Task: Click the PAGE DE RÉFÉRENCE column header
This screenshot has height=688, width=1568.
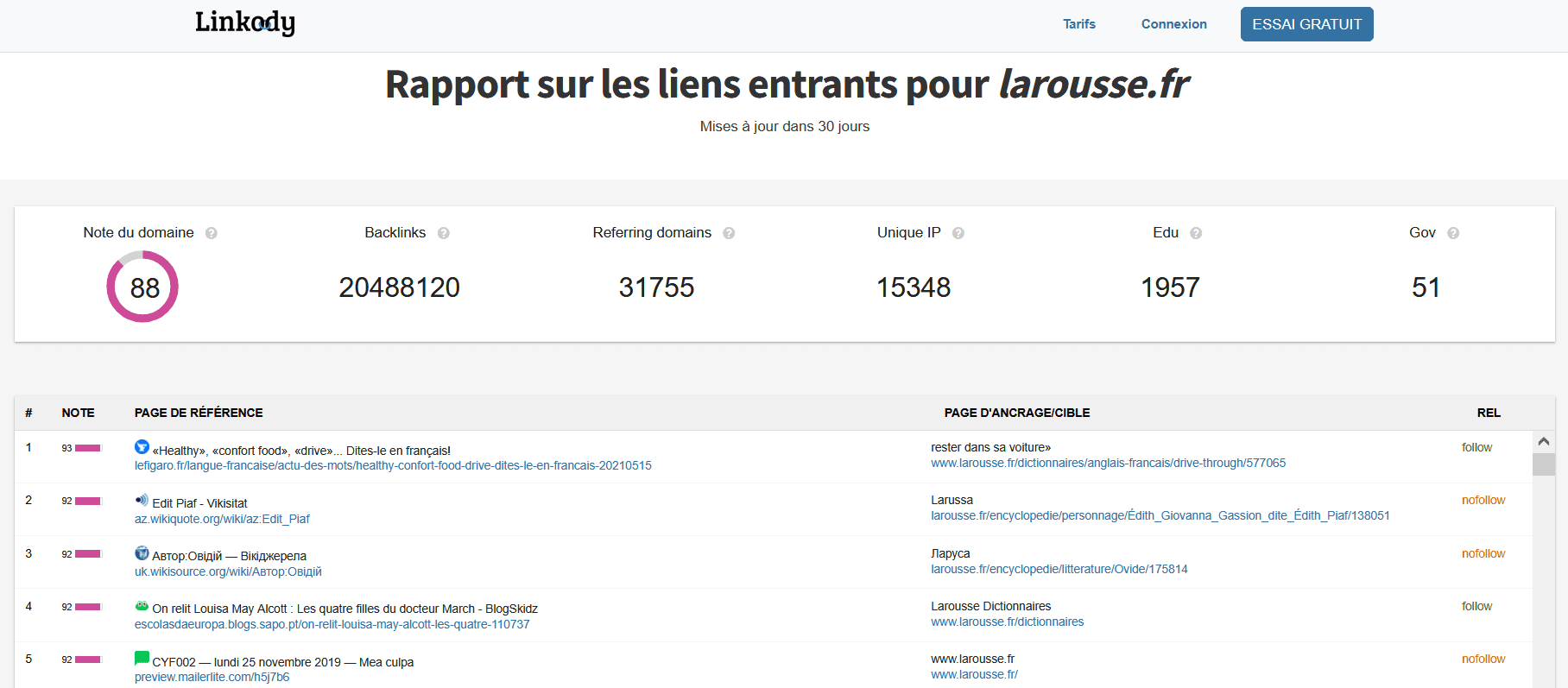Action: (x=199, y=413)
